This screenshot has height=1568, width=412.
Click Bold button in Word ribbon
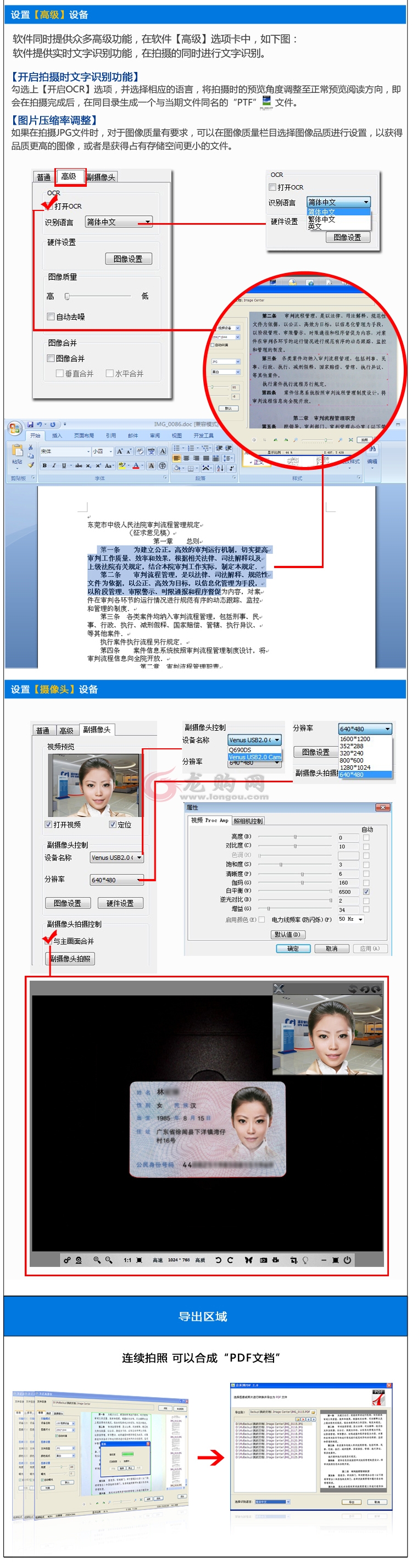[44, 466]
